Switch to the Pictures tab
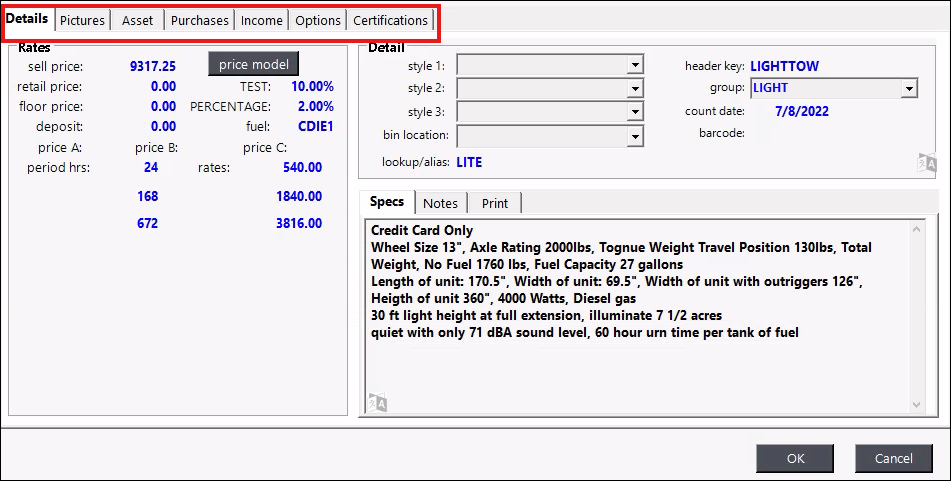Viewport: 951px width, 481px height. point(82,20)
